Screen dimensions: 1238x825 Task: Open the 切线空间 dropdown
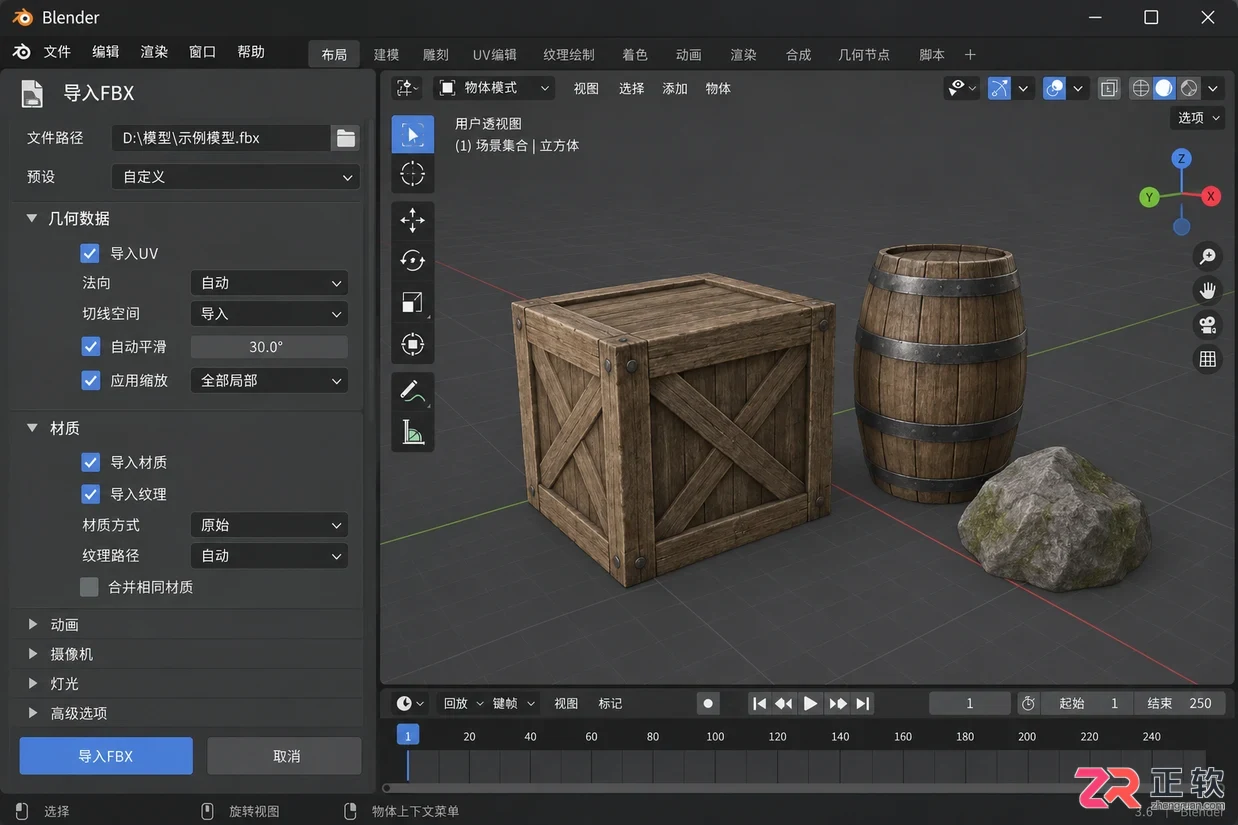(269, 314)
